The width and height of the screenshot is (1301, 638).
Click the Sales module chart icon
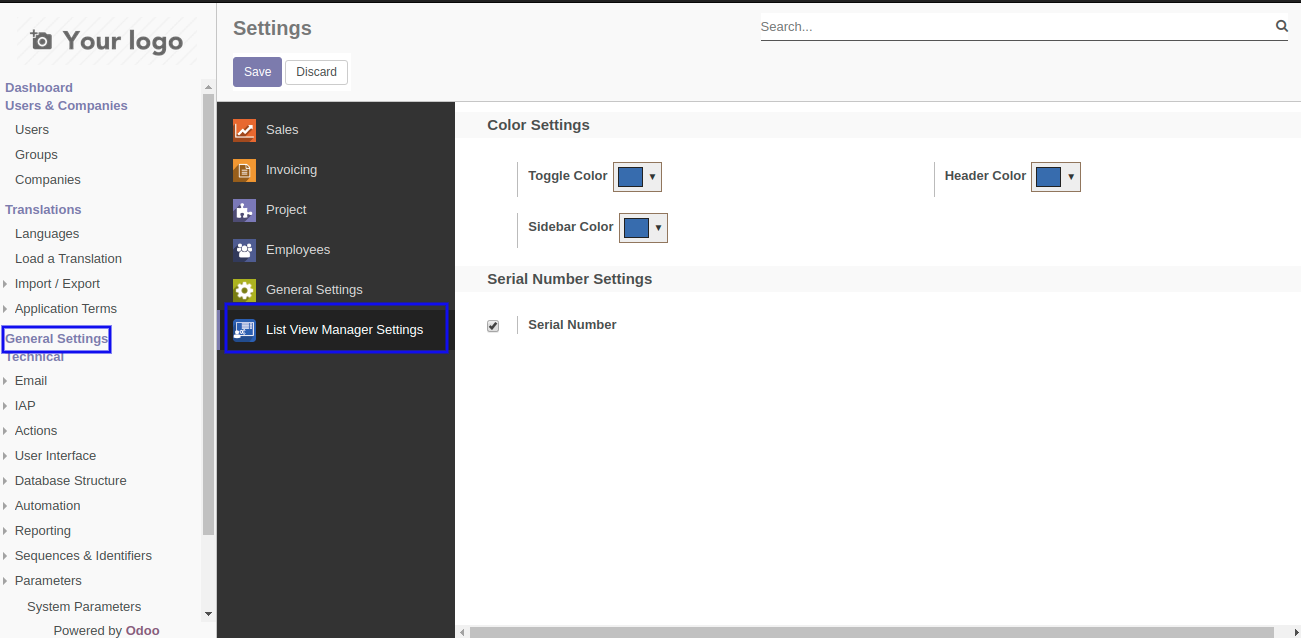point(244,130)
